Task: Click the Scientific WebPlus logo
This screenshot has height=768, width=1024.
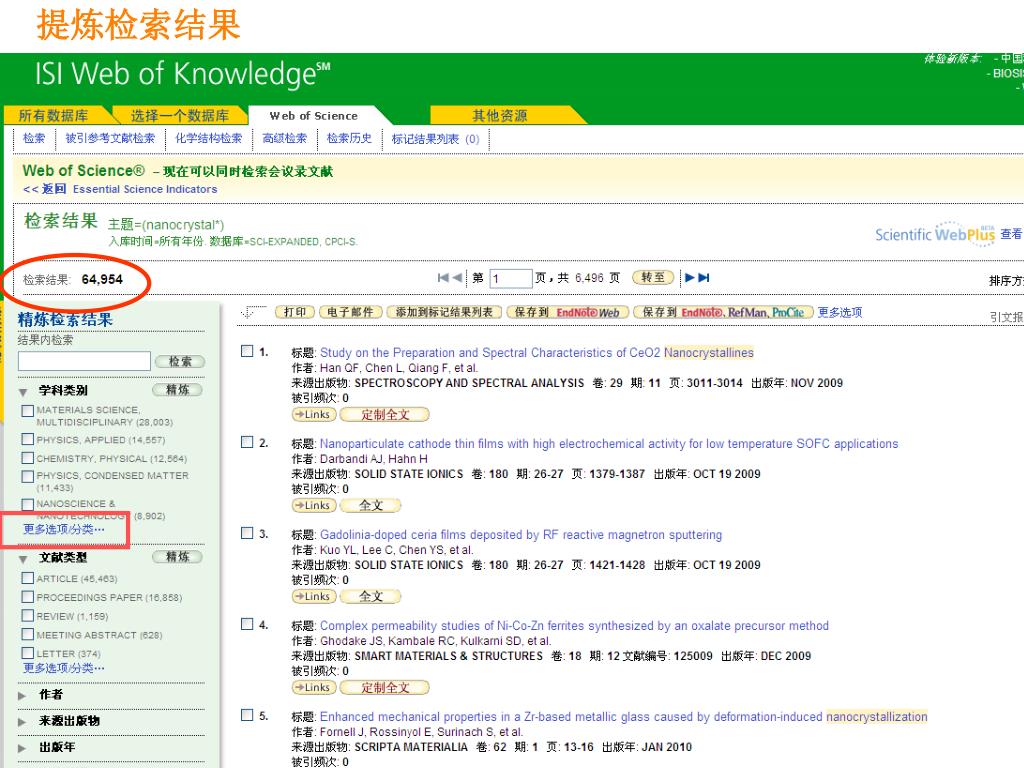Action: click(935, 234)
